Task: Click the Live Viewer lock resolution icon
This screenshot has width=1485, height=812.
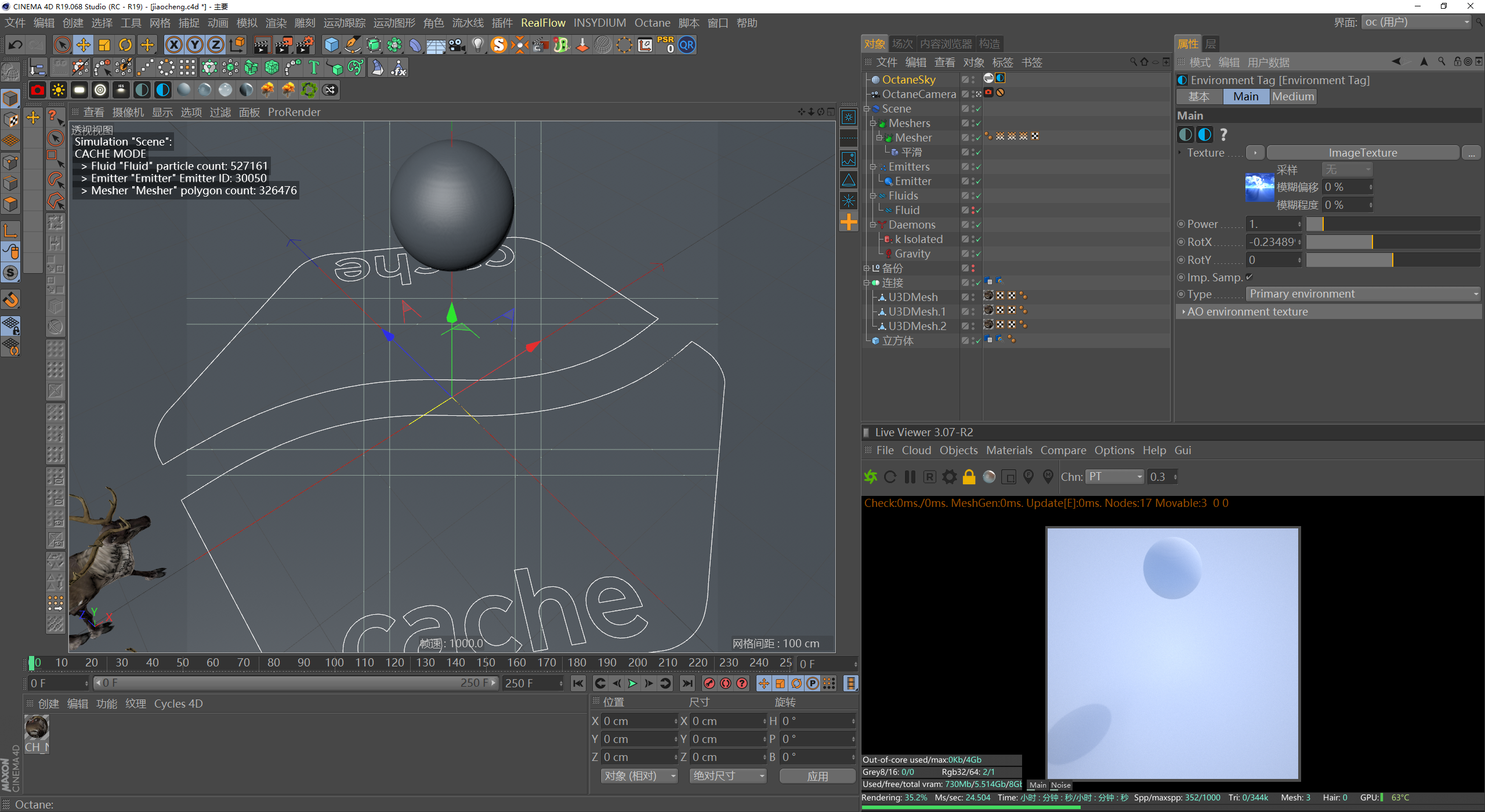Action: click(x=969, y=477)
